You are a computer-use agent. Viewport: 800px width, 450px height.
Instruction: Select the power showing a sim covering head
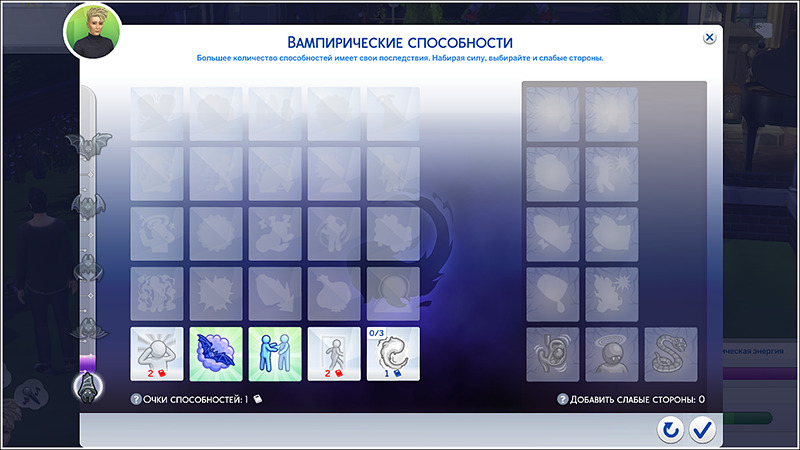tap(157, 354)
